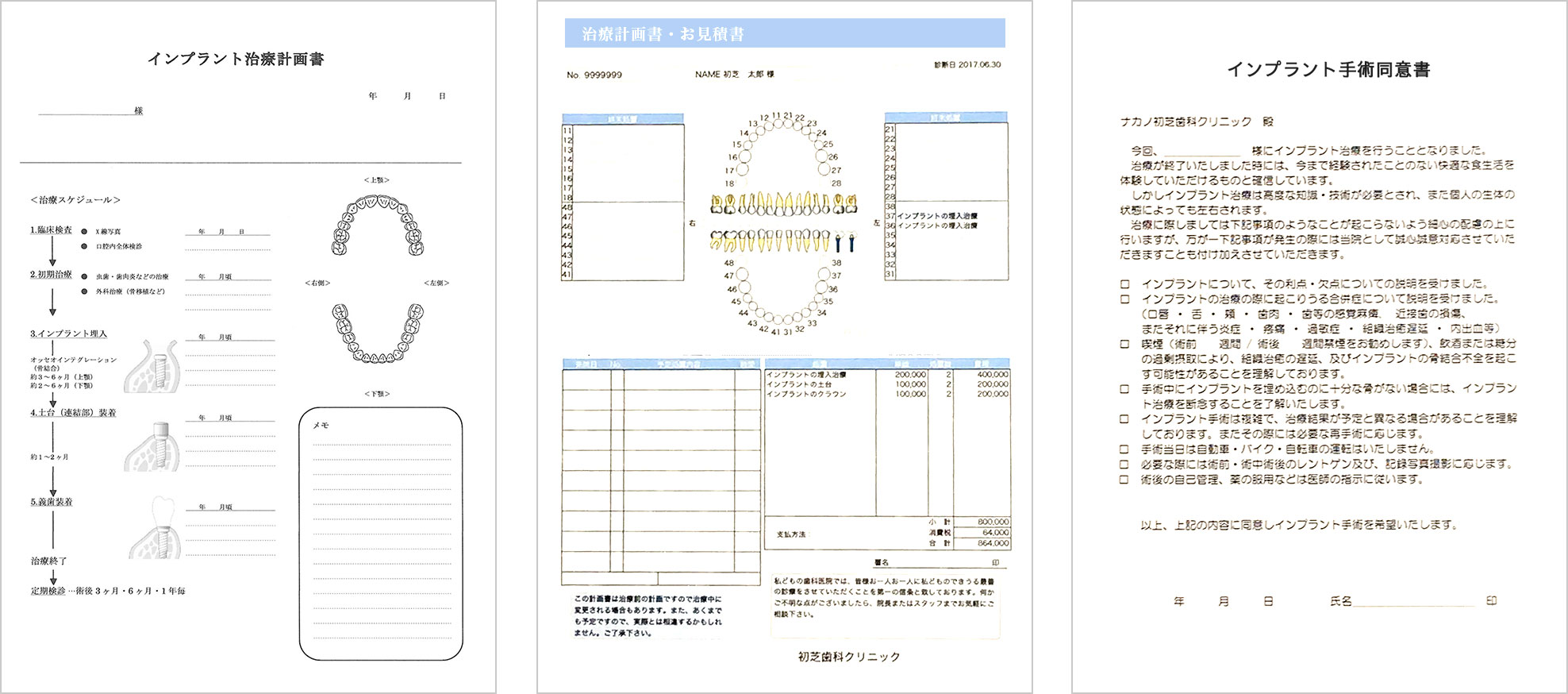
Task: Click the upper jaw (上顎) teeth diagram
Action: click(x=378, y=226)
